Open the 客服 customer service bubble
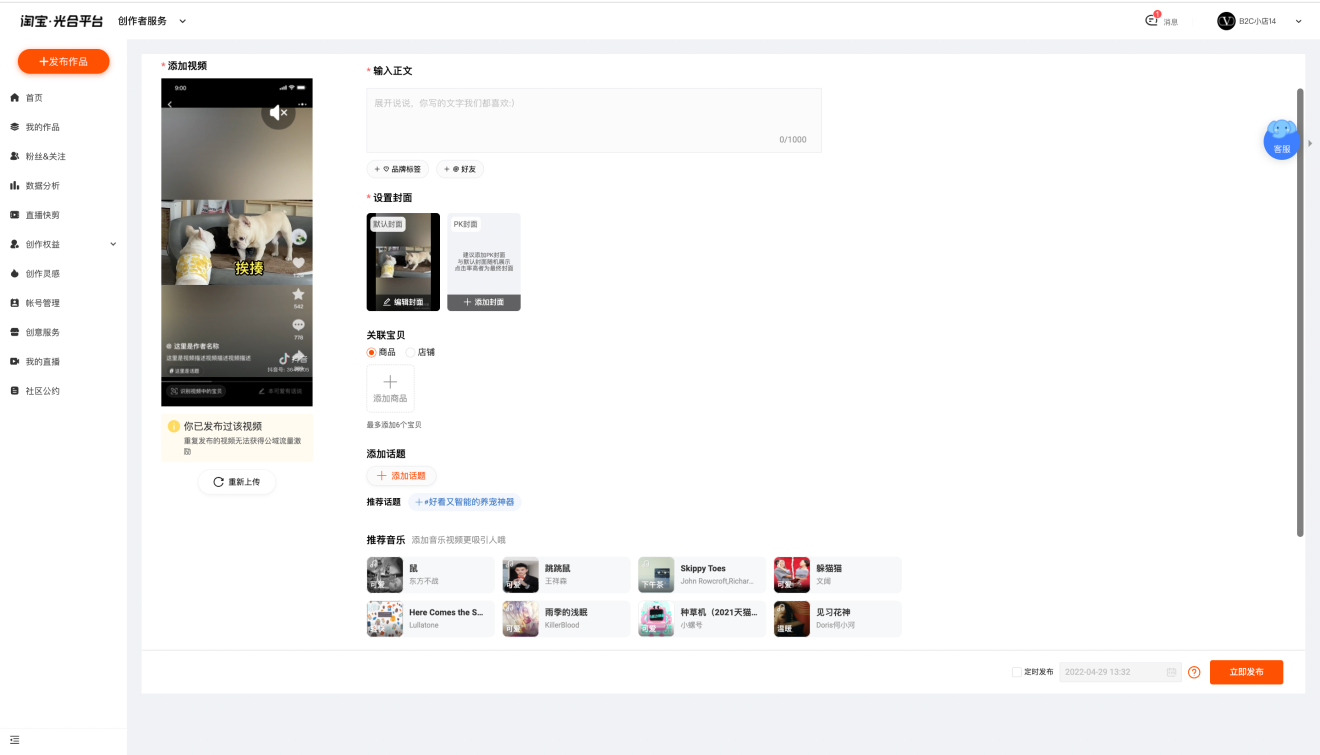 (1281, 139)
